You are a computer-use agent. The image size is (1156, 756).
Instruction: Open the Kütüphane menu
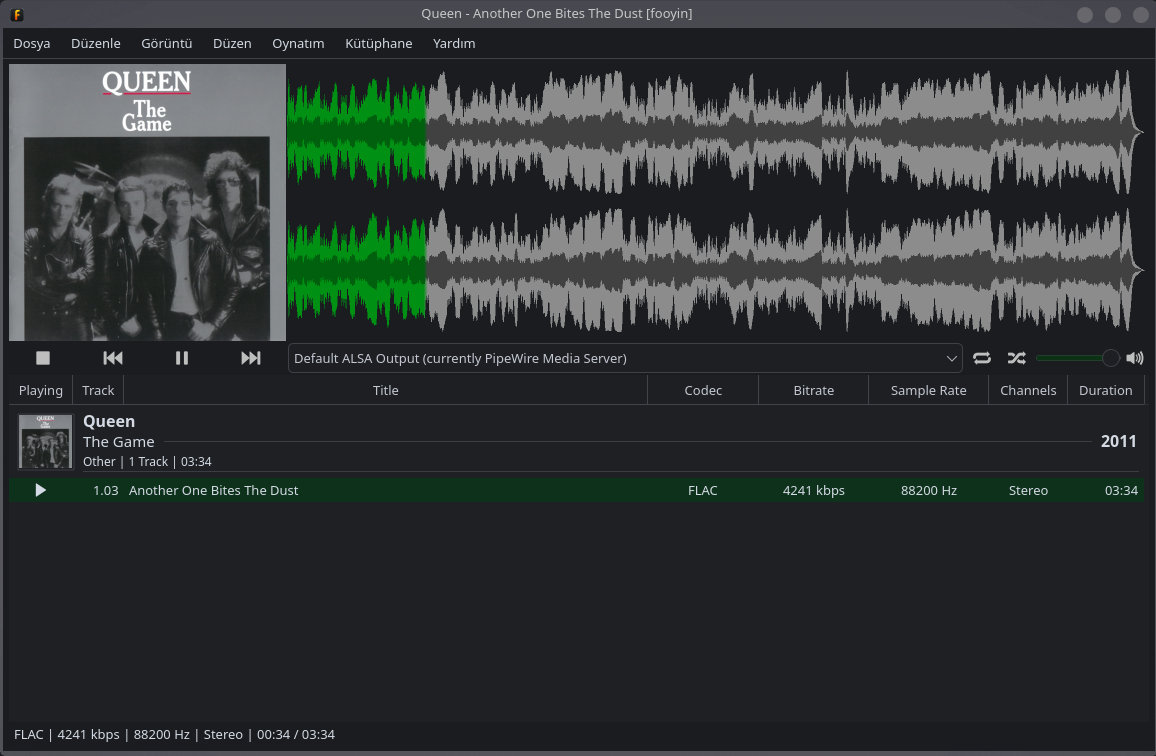click(379, 44)
